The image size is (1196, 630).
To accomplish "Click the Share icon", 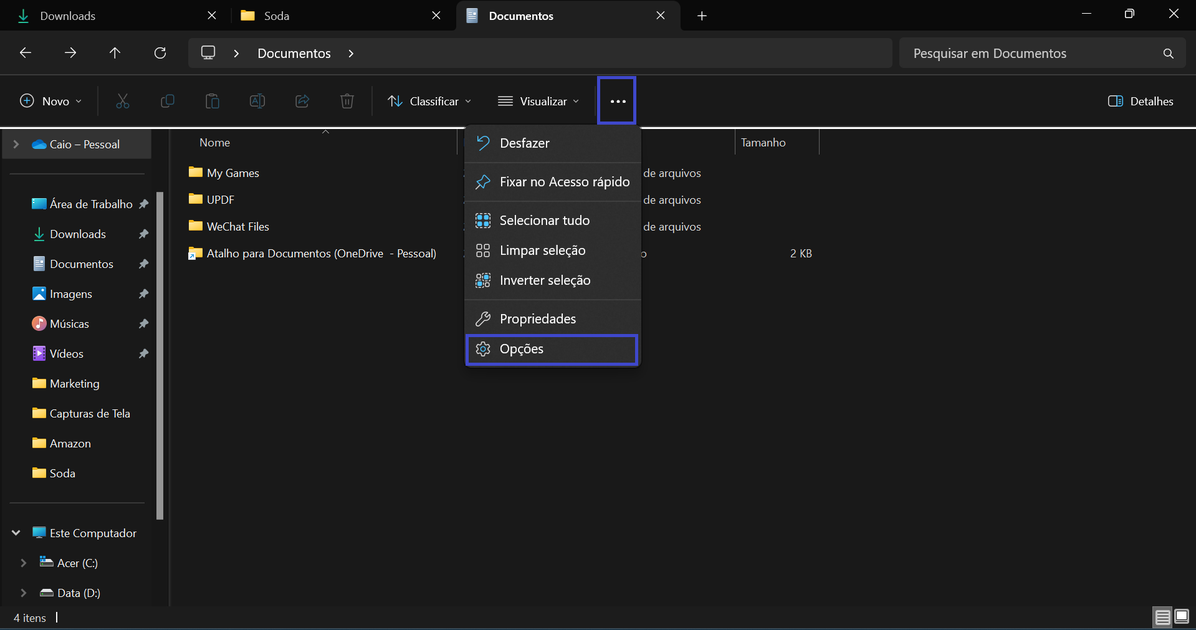I will click(302, 101).
